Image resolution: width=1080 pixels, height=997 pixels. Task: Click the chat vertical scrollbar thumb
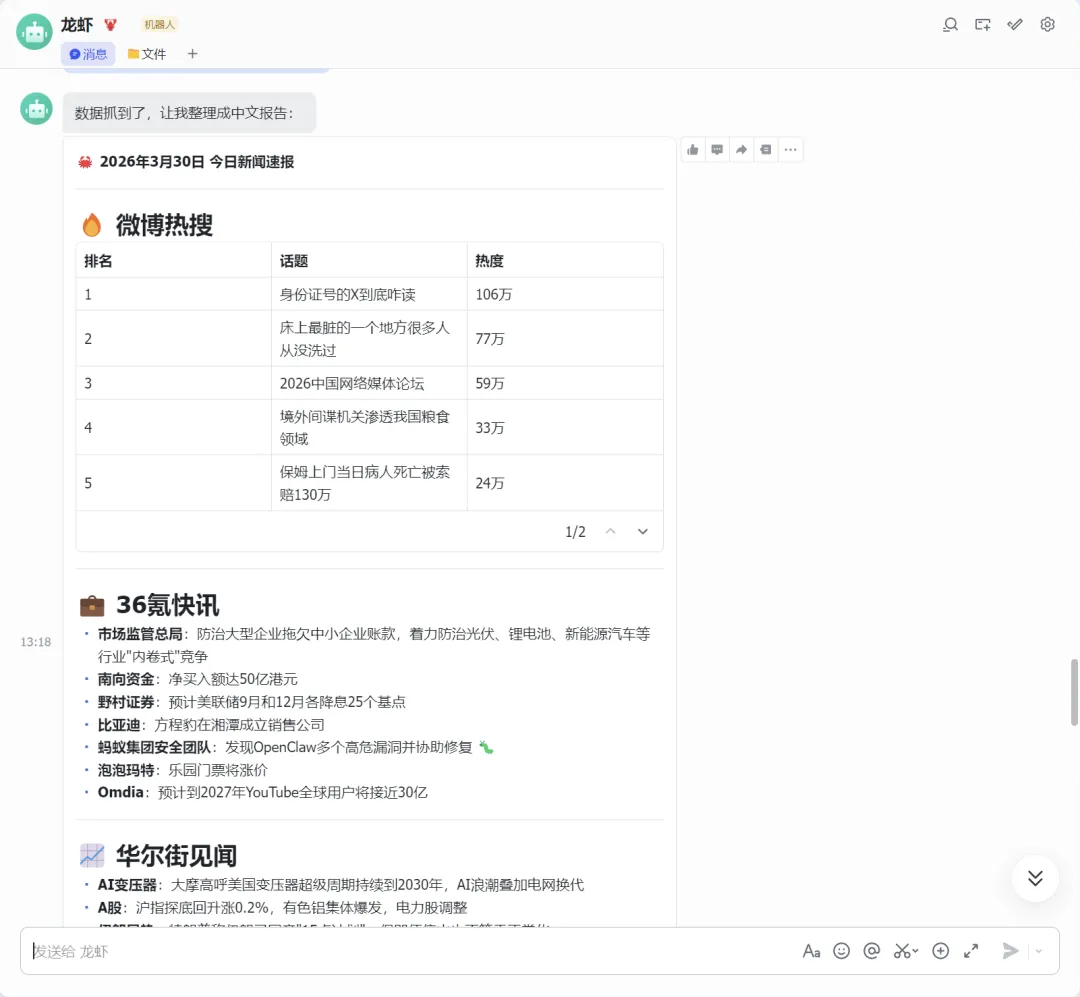click(1074, 692)
